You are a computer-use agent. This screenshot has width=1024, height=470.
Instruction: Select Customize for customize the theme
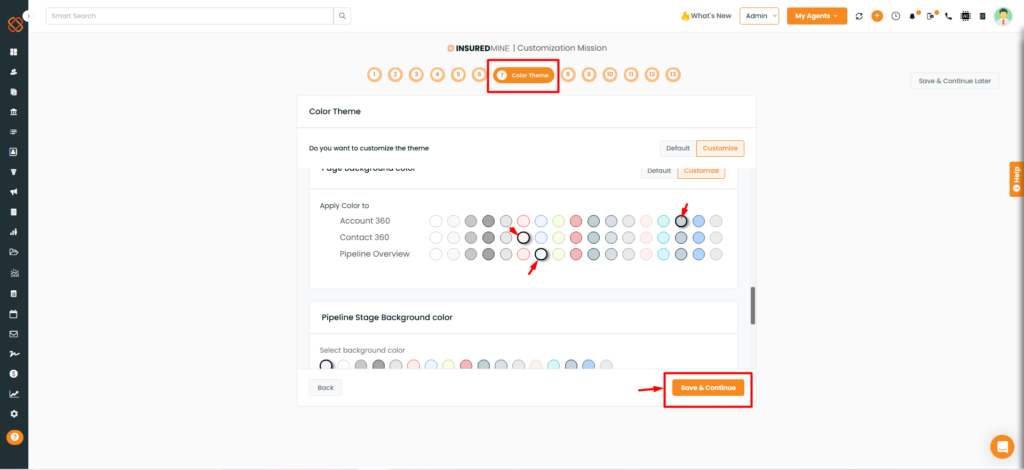pyautogui.click(x=720, y=149)
